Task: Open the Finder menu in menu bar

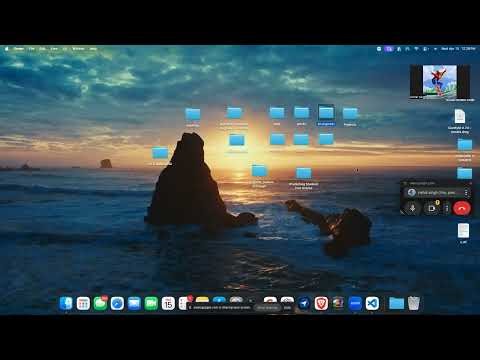Action: coord(19,49)
